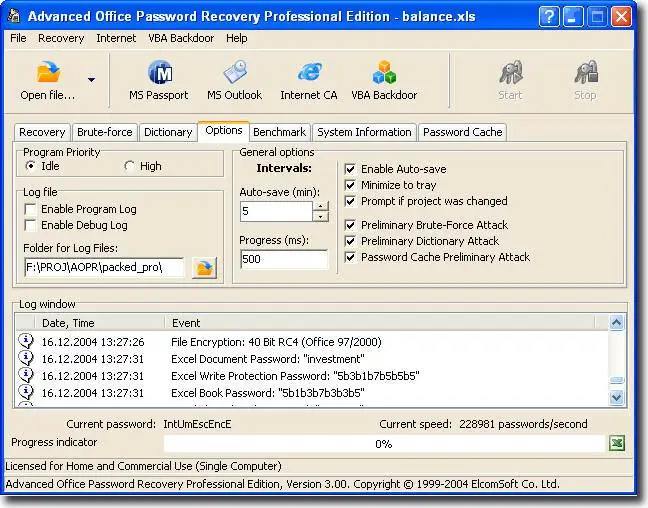Open the Recovery menu
Screen dimensions: 648x508
[61, 38]
